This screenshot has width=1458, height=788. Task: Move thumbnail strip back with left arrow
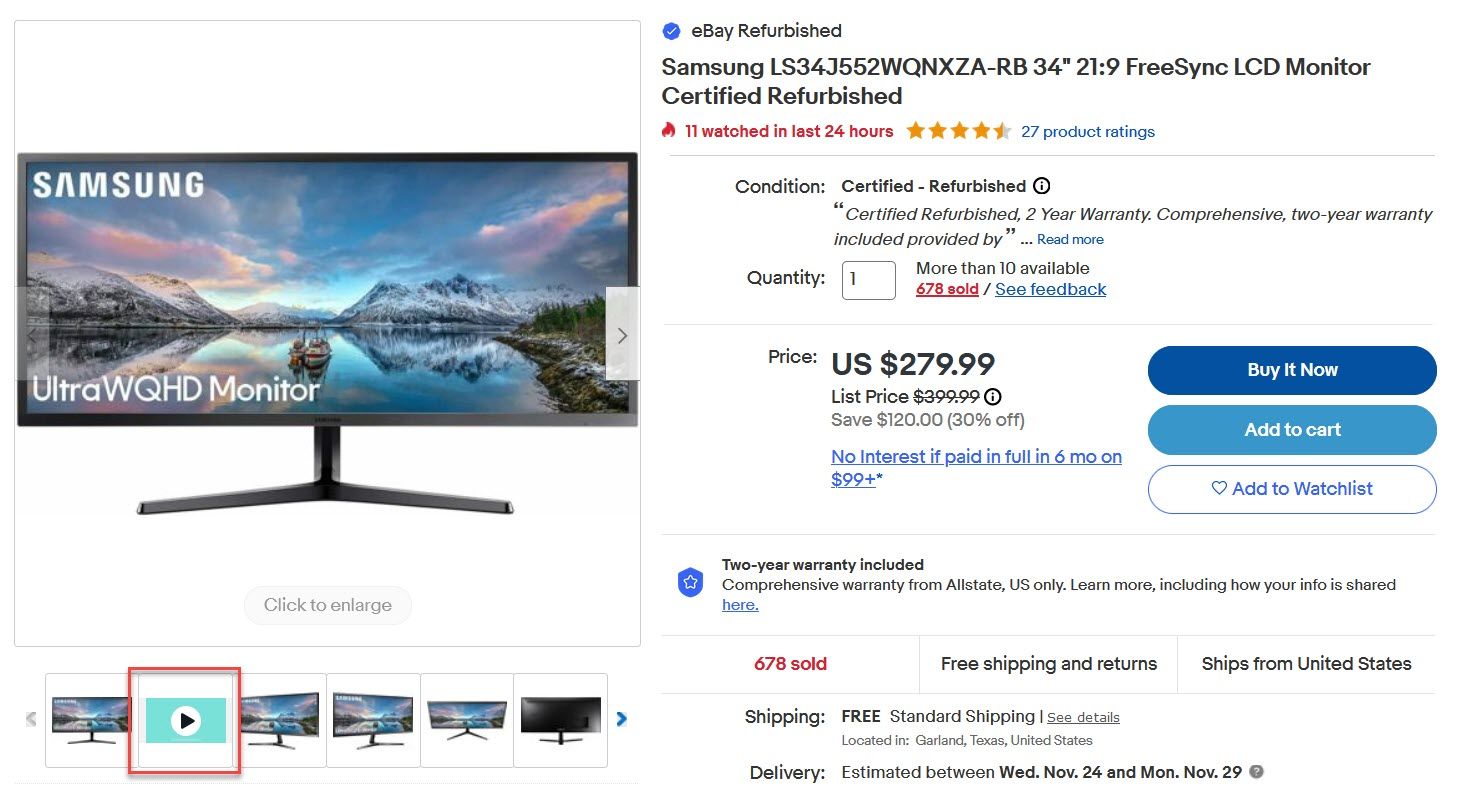pyautogui.click(x=31, y=718)
